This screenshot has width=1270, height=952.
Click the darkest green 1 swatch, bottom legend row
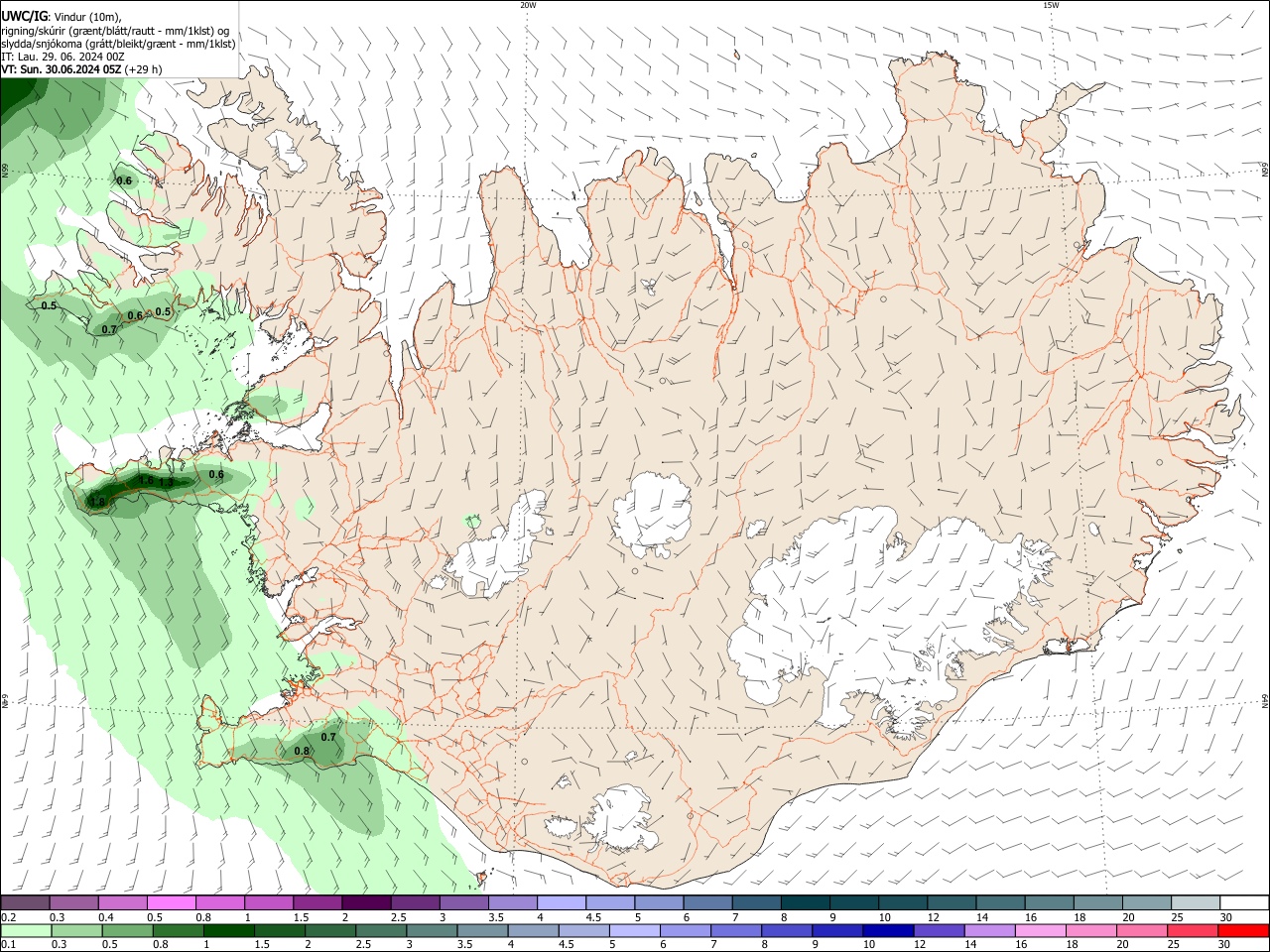(x=228, y=930)
